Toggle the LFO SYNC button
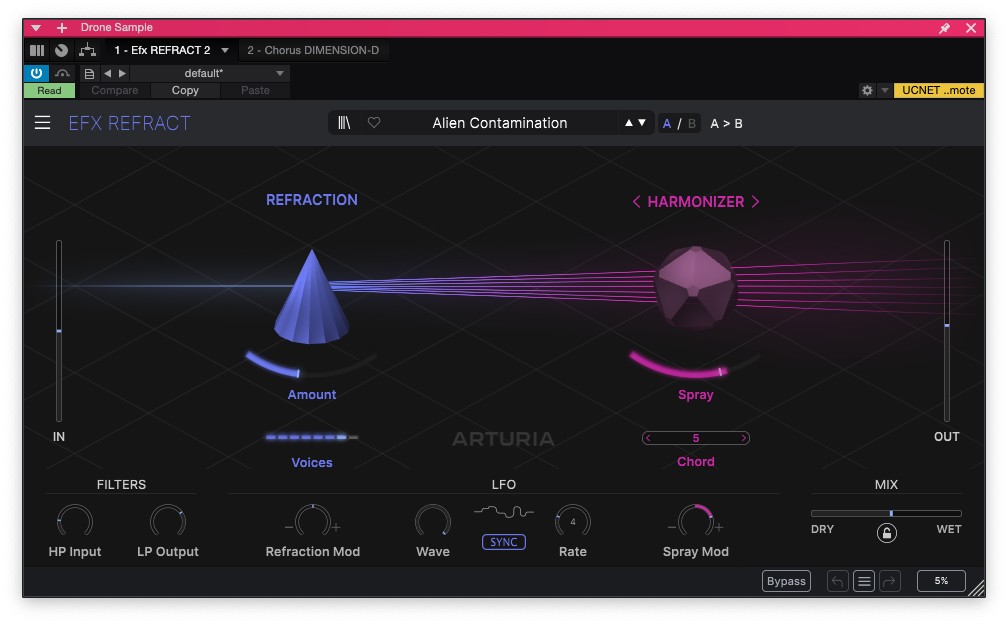This screenshot has height=624, width=1008. click(x=504, y=542)
